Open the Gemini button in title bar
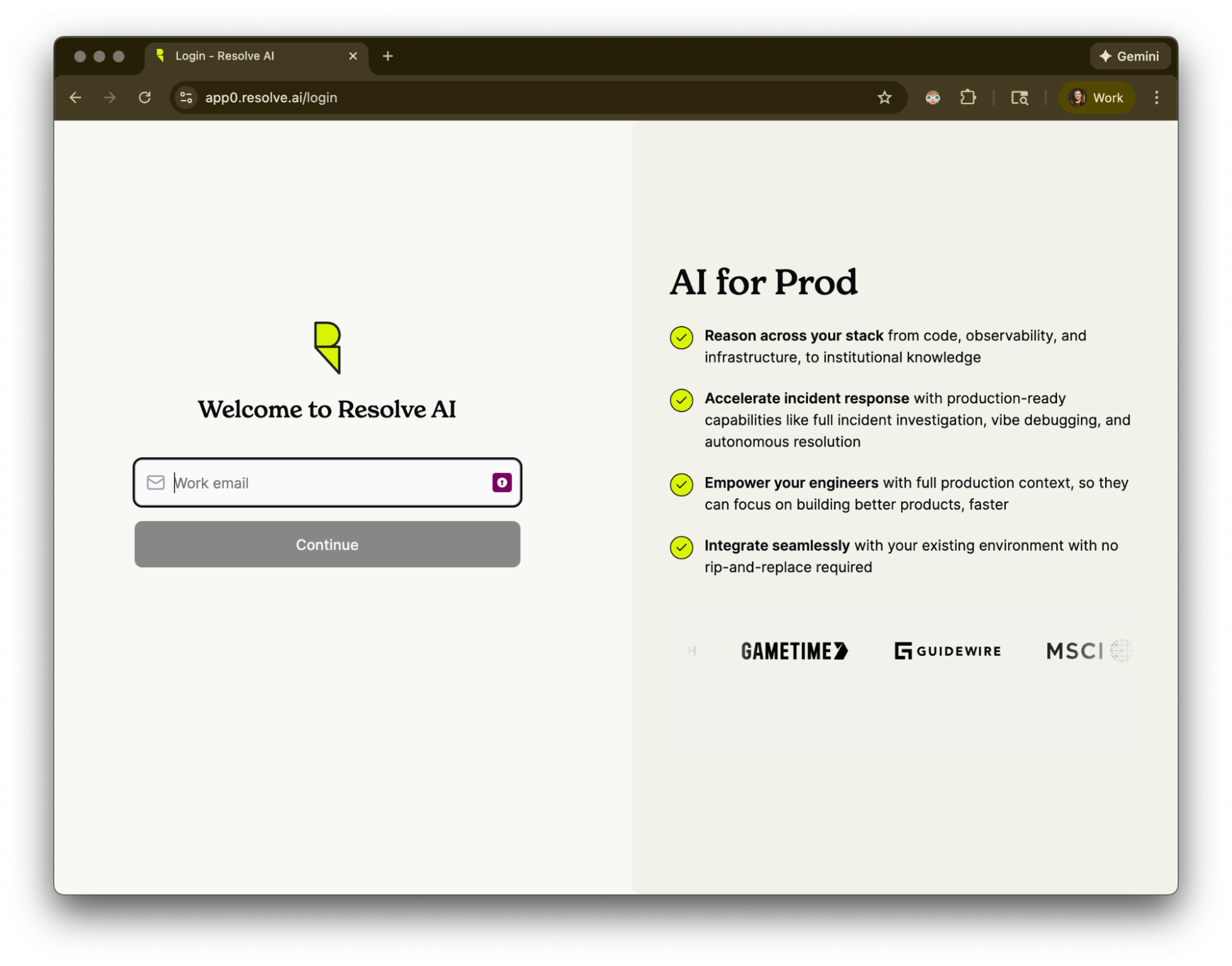The width and height of the screenshot is (1232, 966). pos(1129,56)
